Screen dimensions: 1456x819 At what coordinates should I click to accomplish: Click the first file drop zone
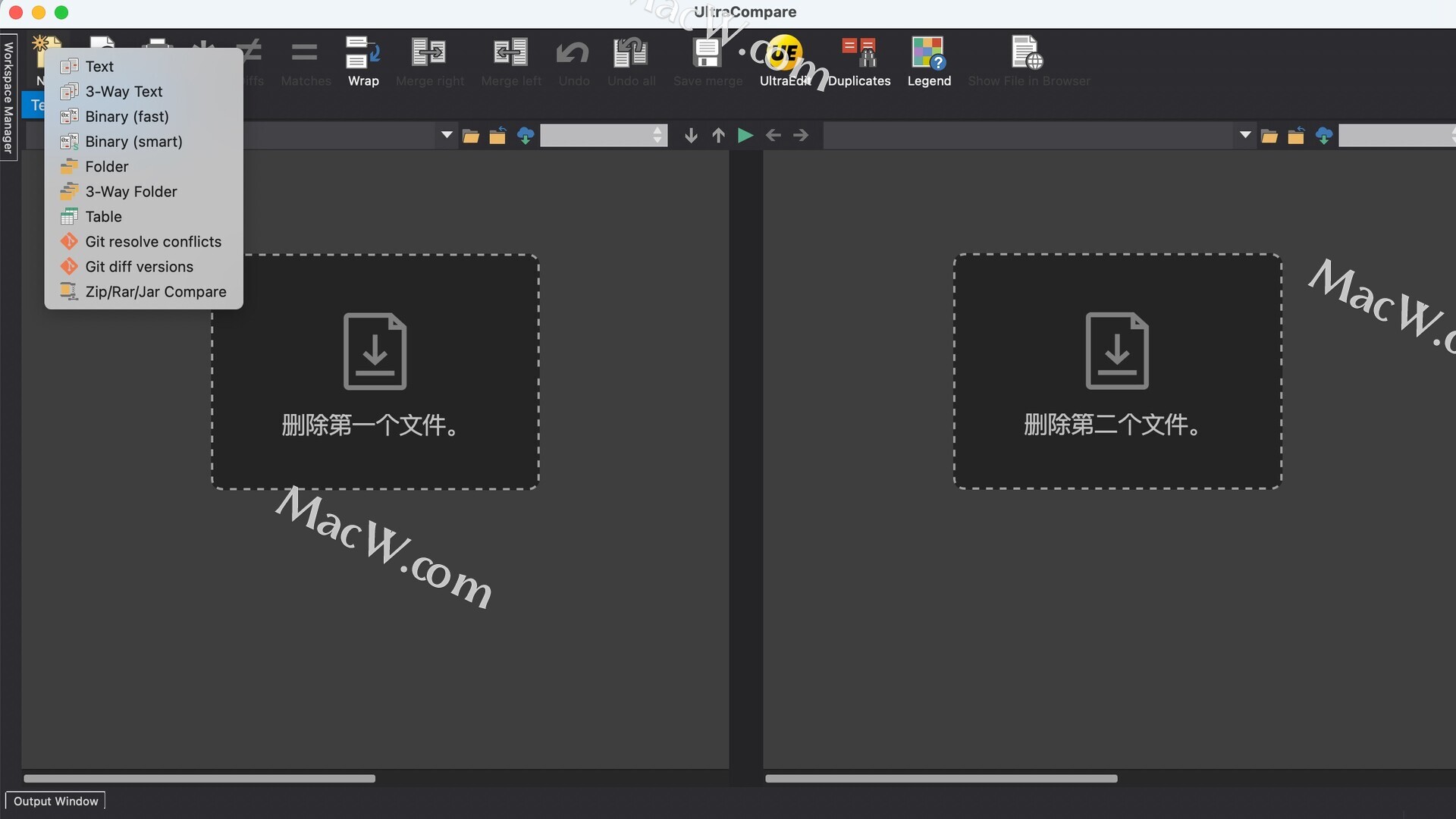375,372
